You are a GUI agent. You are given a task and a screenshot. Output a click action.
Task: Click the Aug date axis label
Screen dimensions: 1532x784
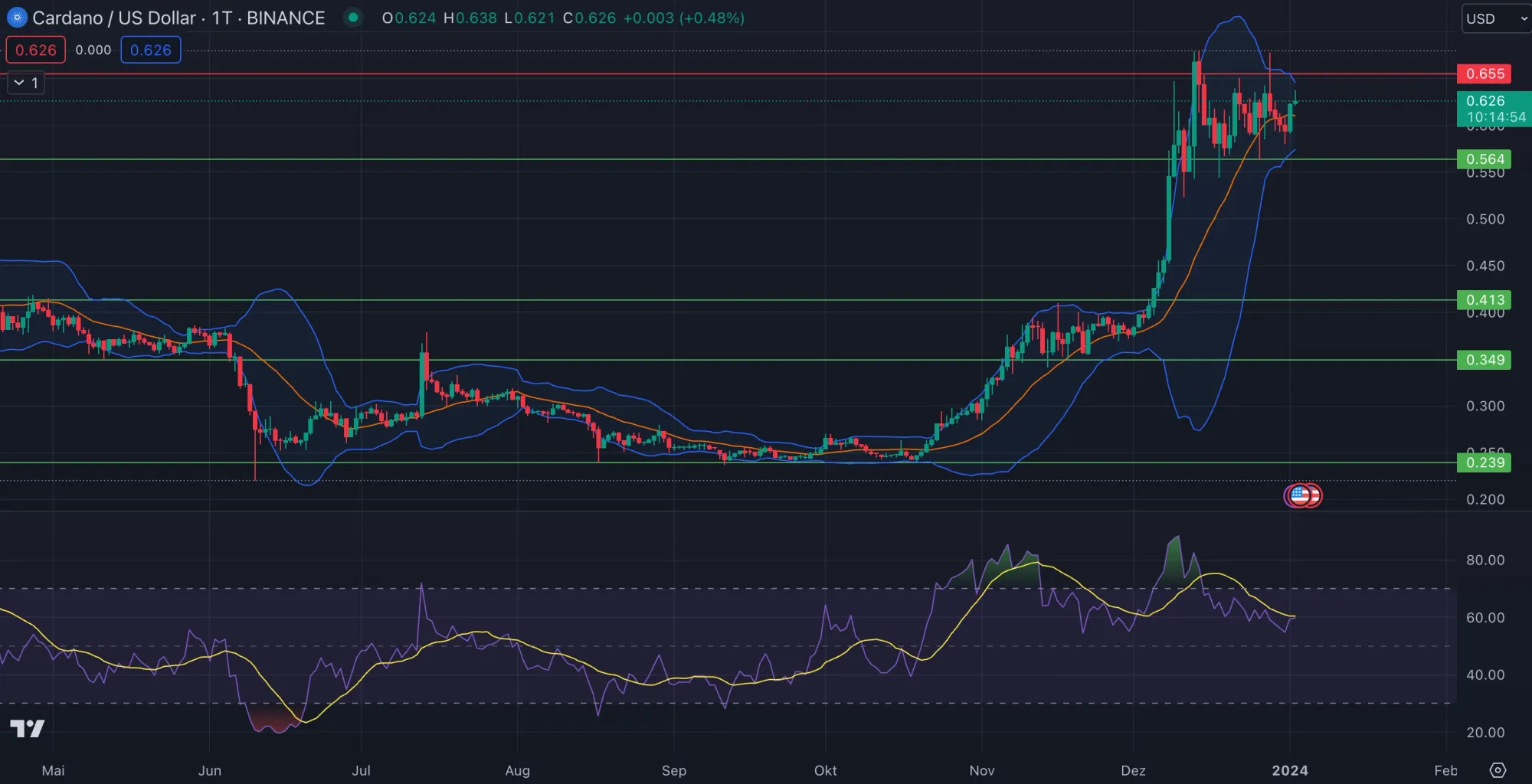[x=518, y=771]
